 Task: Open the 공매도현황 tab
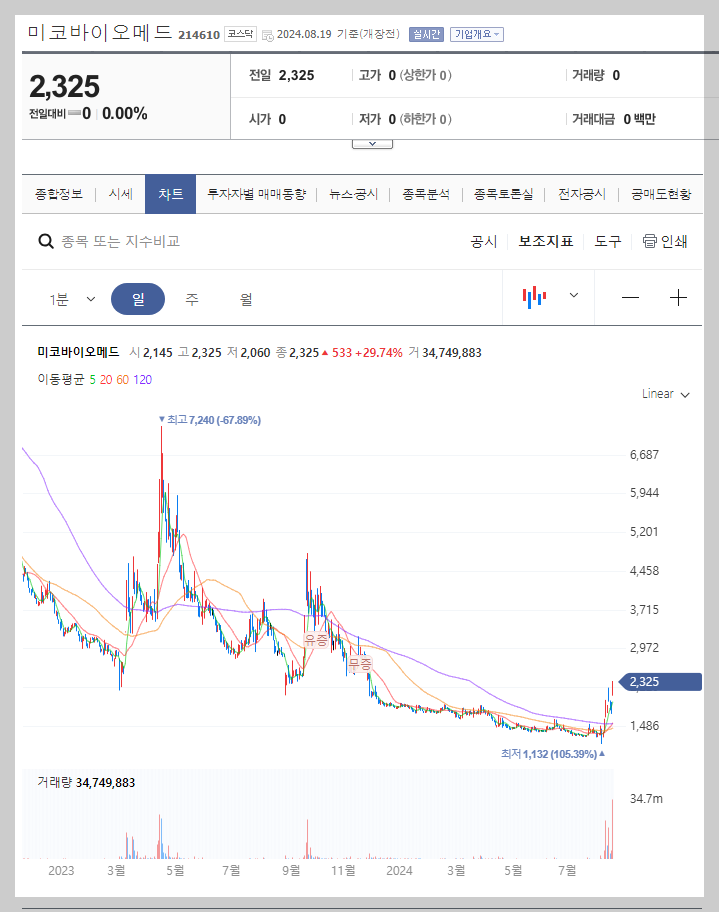point(661,194)
